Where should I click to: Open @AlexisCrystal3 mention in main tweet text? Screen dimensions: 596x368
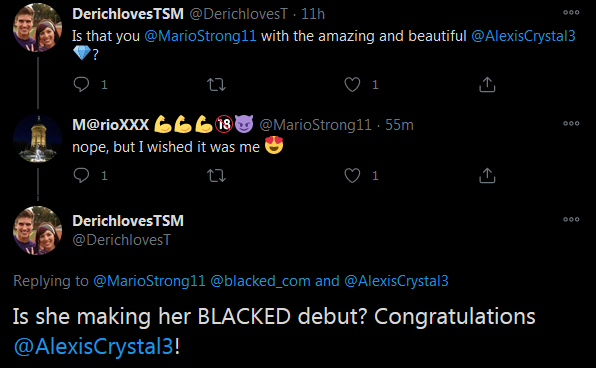pos(94,346)
